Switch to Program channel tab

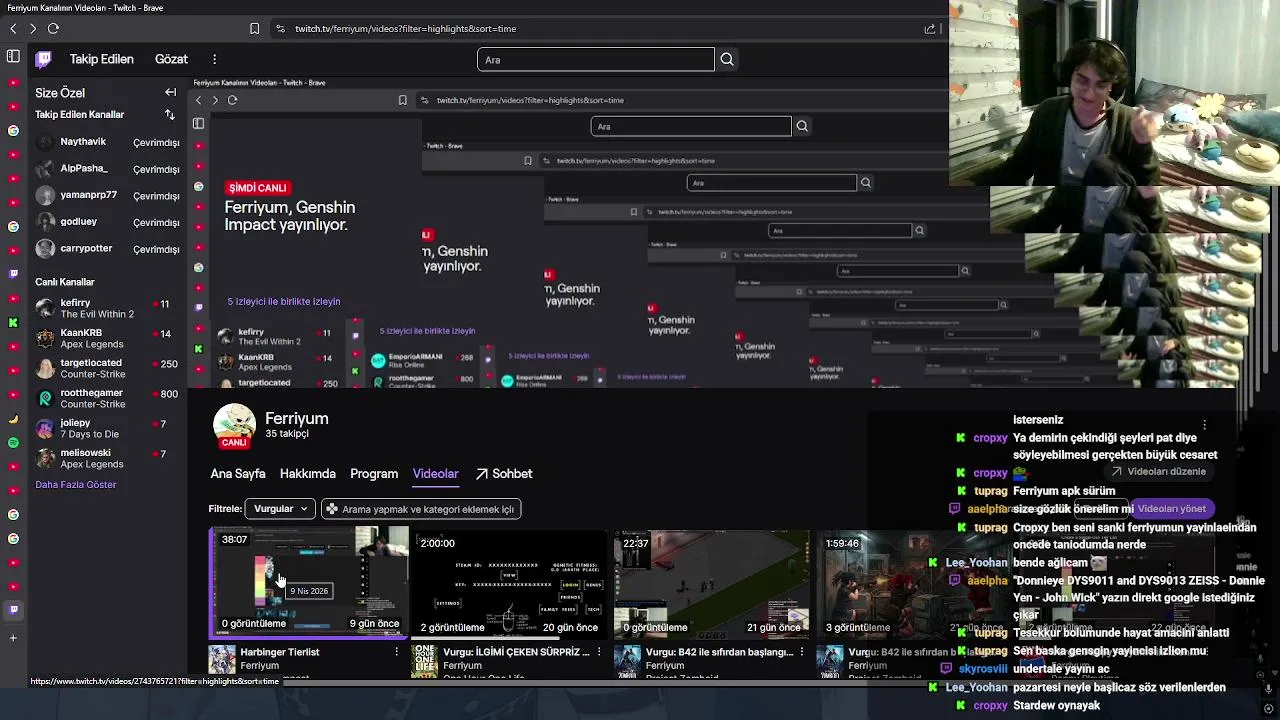pos(374,474)
